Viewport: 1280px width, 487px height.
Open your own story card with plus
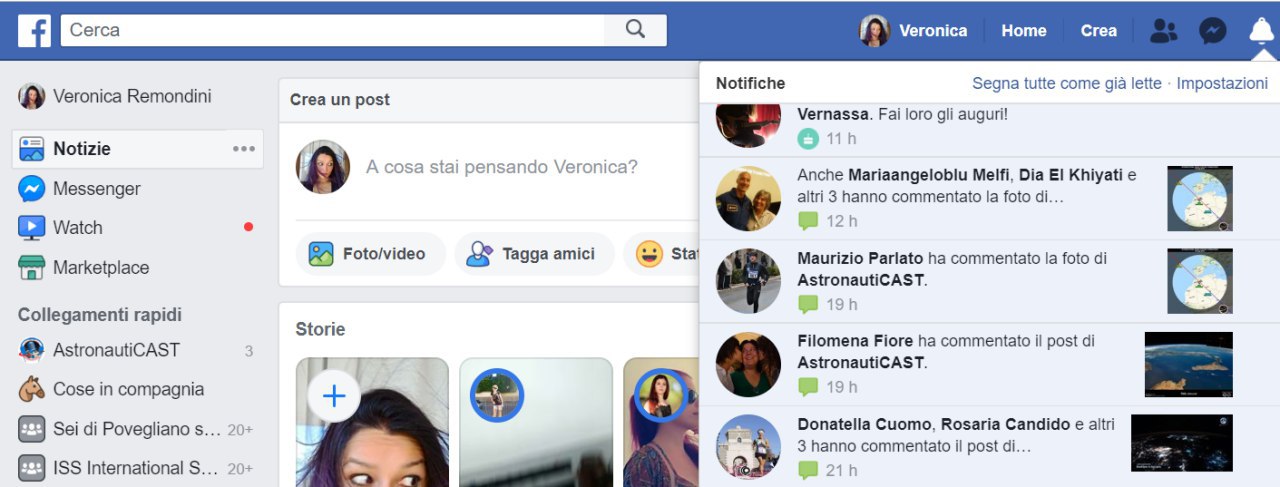coord(372,422)
